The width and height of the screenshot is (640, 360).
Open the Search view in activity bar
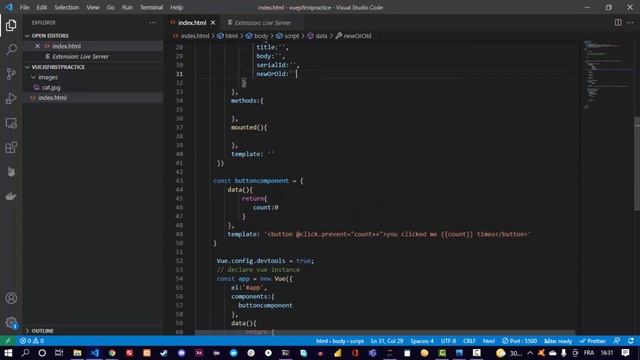click(11, 49)
